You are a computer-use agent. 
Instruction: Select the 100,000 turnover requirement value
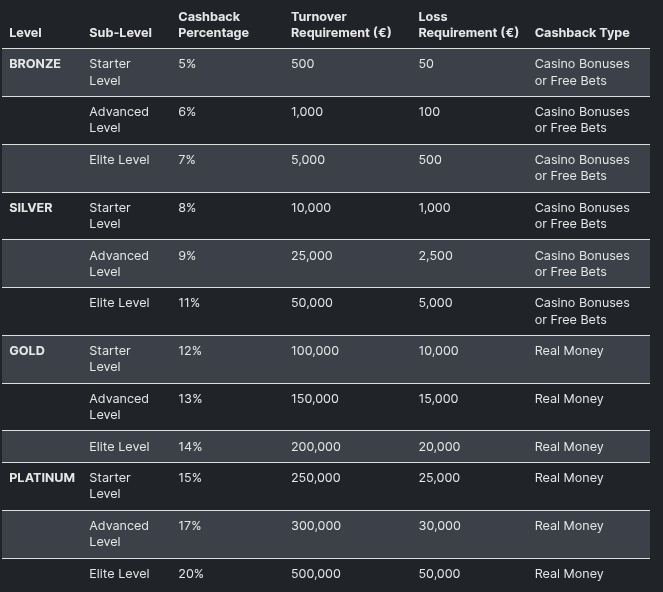315,351
